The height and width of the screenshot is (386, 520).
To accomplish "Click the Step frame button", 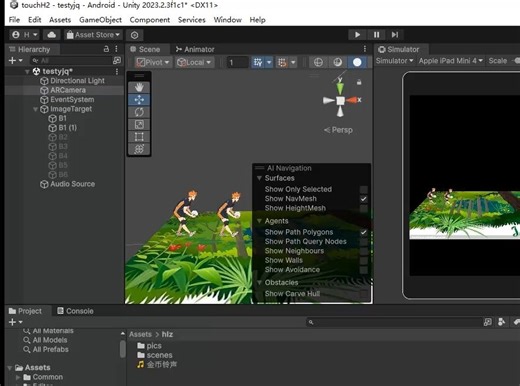I will click(x=395, y=35).
